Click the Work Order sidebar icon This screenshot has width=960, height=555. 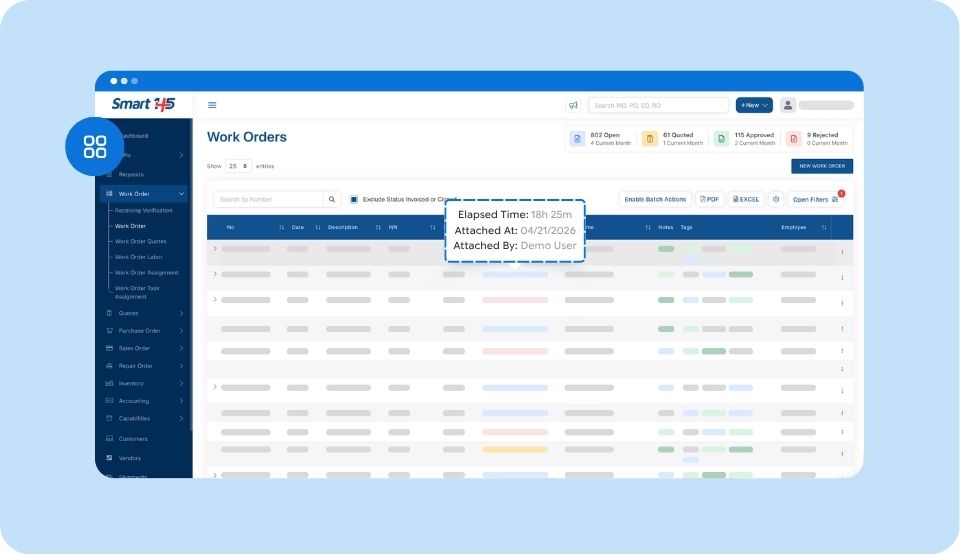(x=110, y=194)
